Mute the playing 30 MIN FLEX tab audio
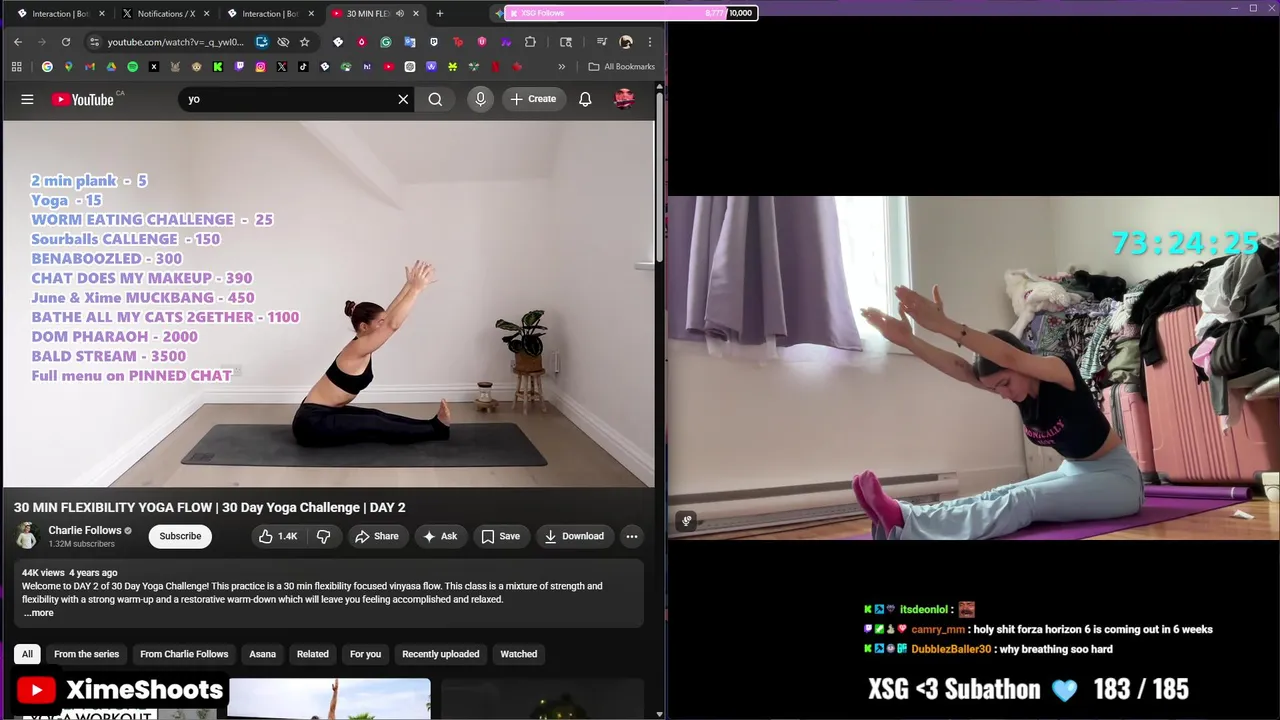1280x720 pixels. click(x=399, y=13)
